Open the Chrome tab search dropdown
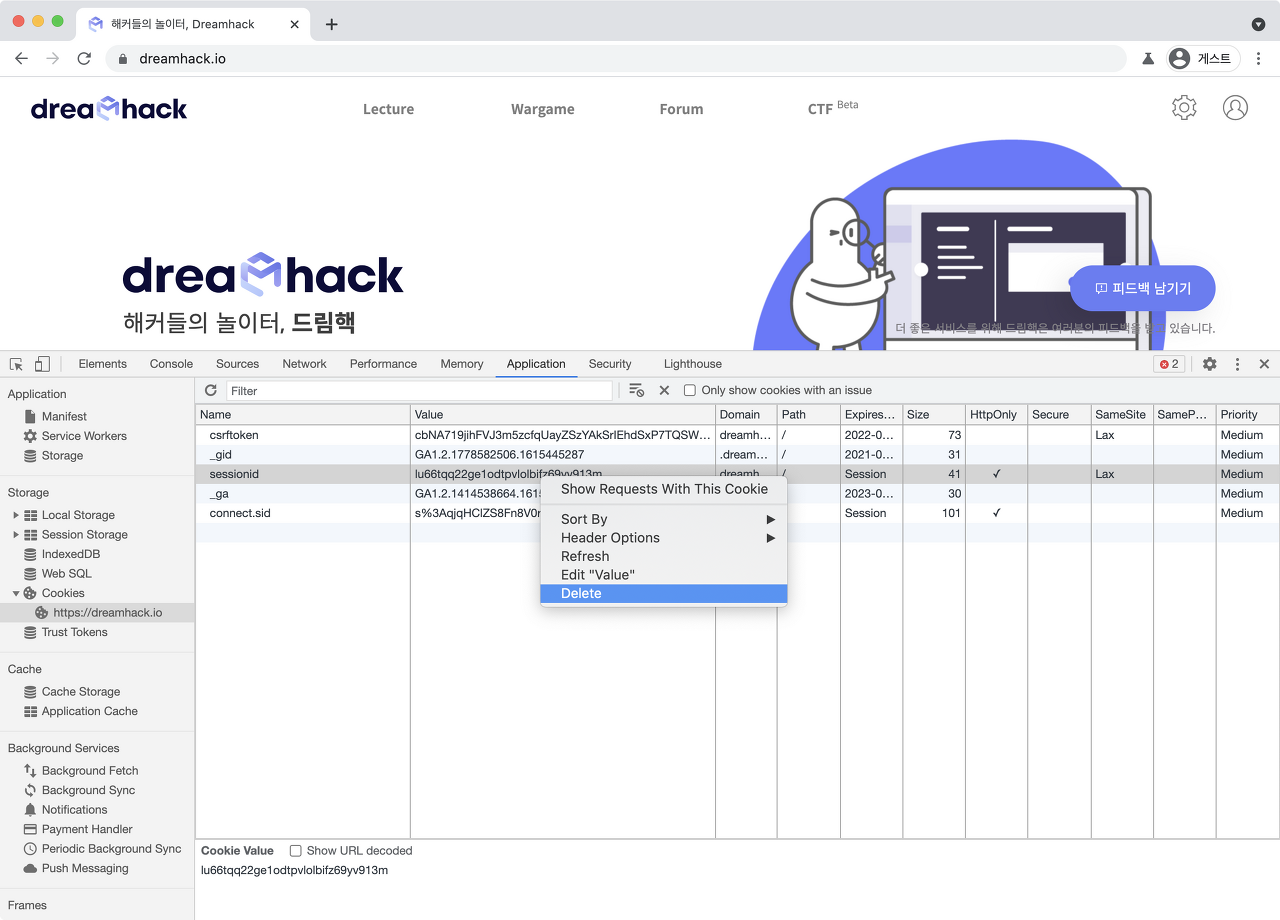The image size is (1280, 920). (x=1258, y=24)
